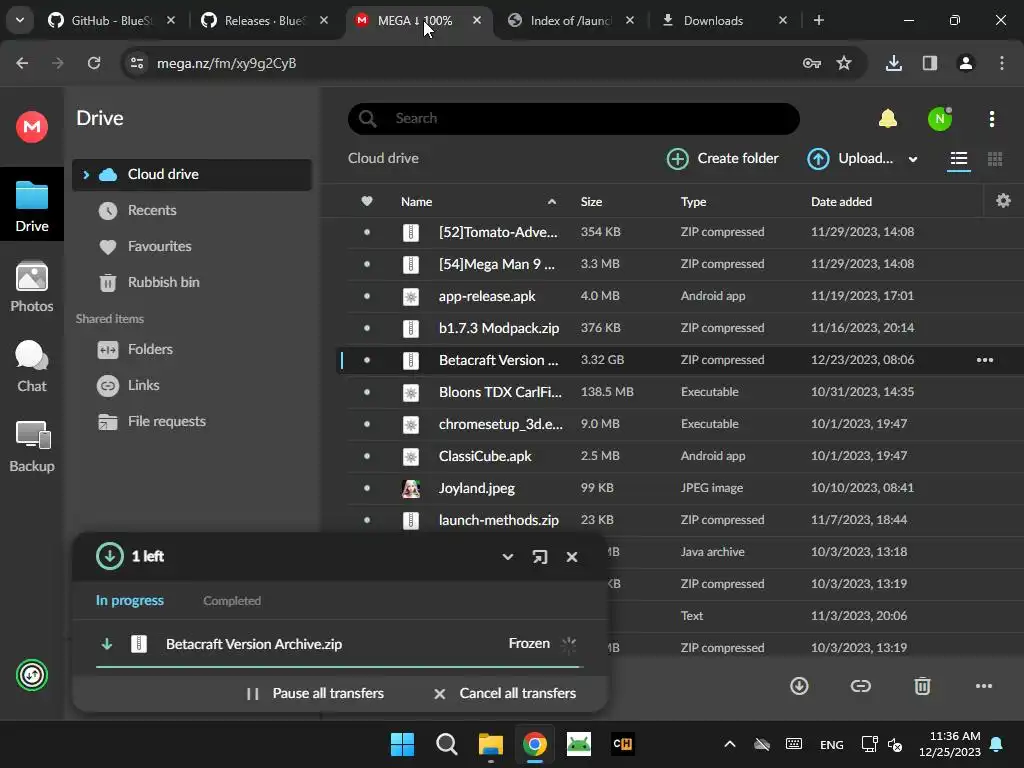
Task: Sort by Name column arrow
Action: pyautogui.click(x=552, y=202)
